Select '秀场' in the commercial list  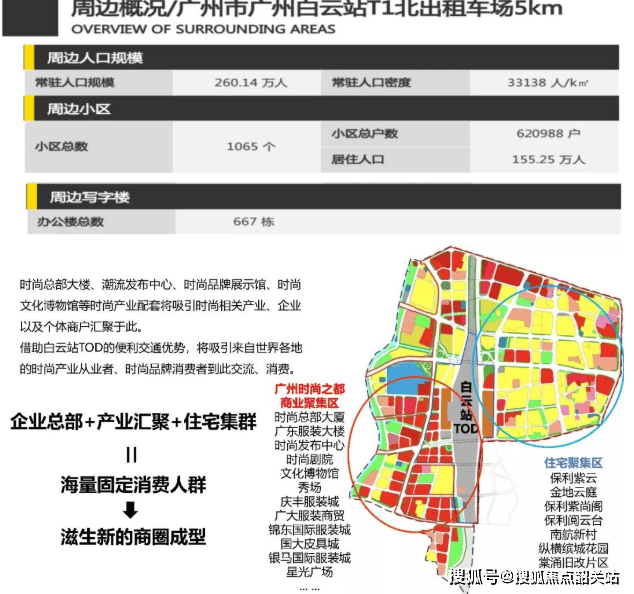coord(309,487)
